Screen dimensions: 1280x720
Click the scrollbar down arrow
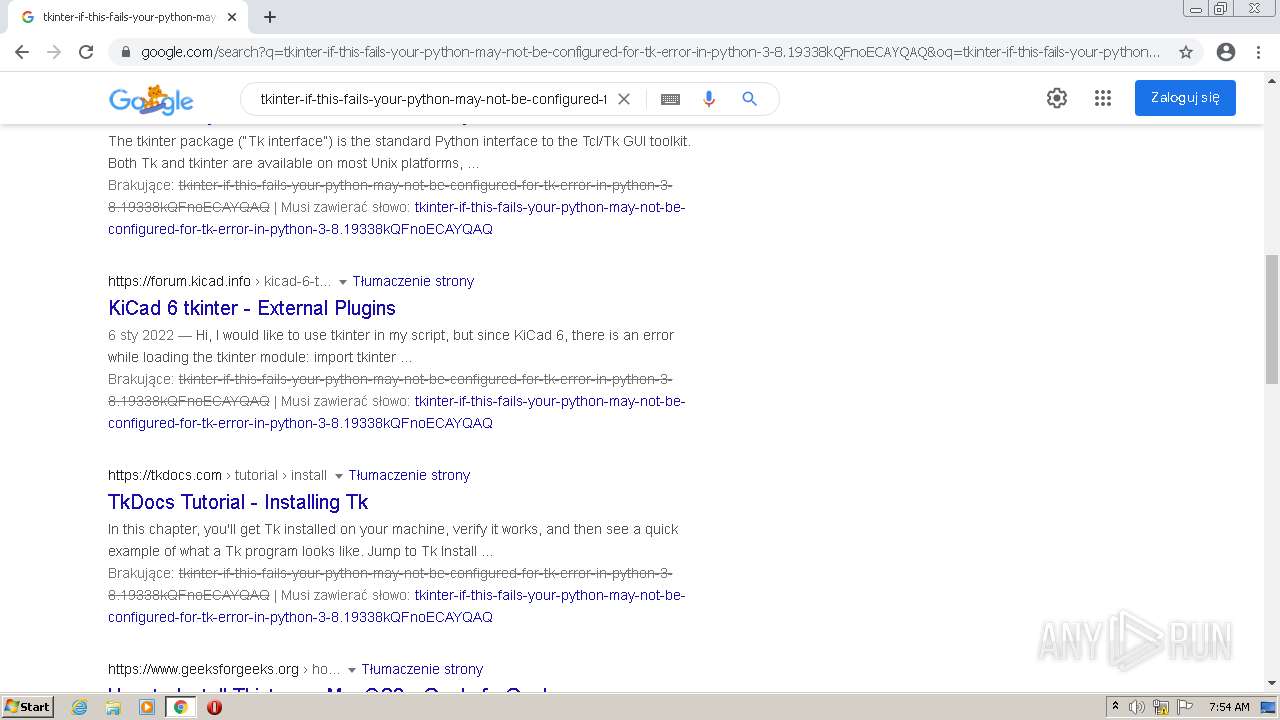pos(1271,683)
